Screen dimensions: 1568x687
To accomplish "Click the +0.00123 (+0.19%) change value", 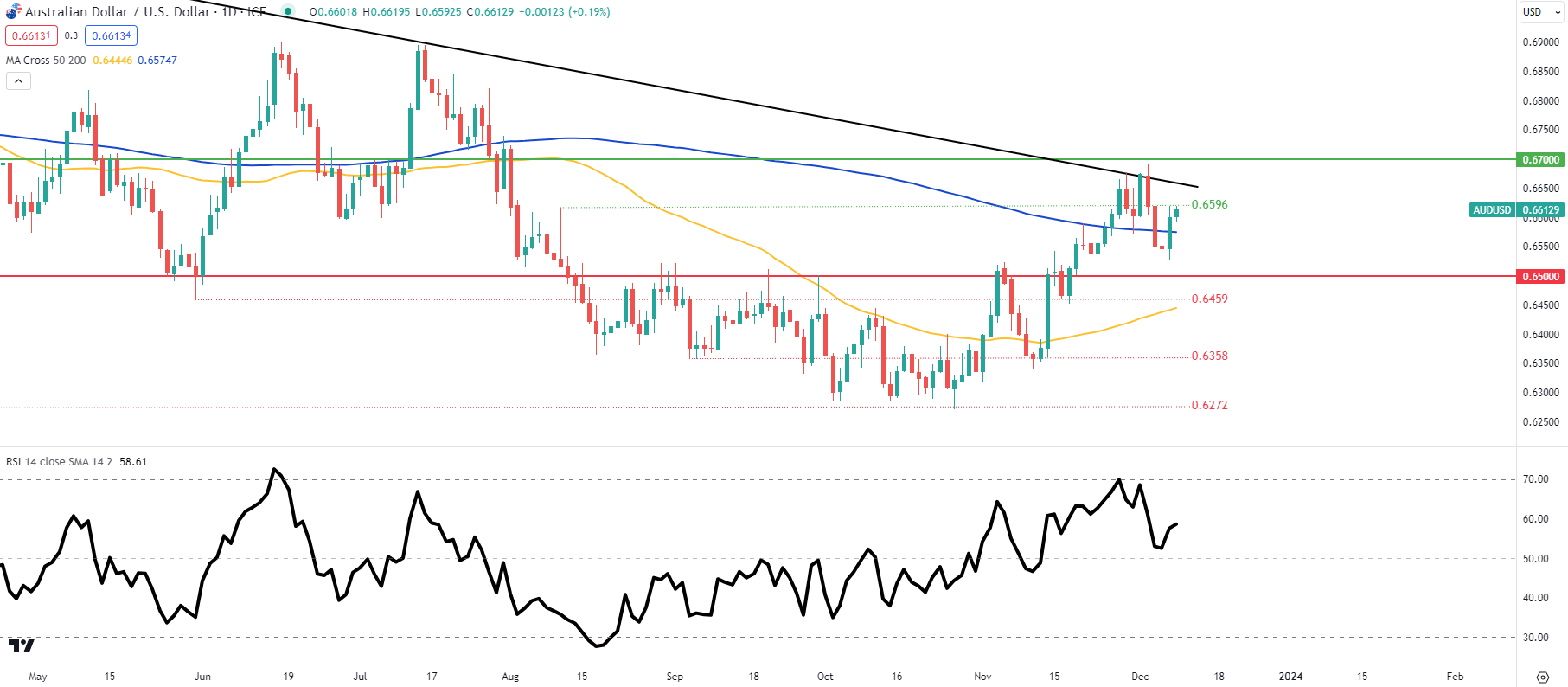I will 564,11.
